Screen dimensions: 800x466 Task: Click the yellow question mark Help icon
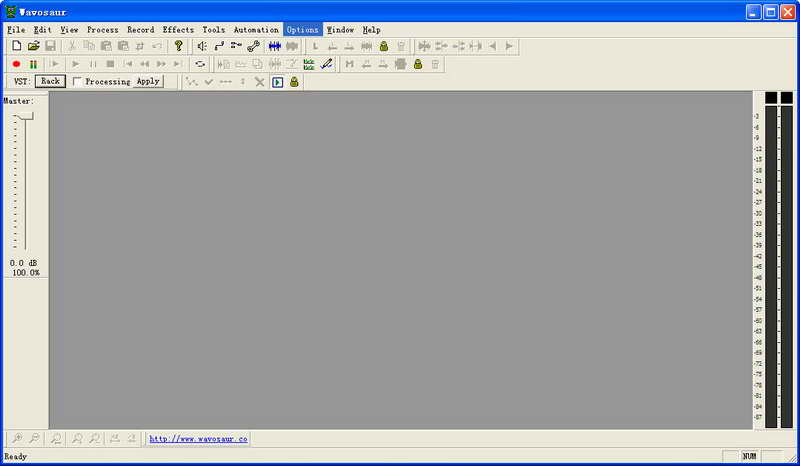click(x=179, y=46)
